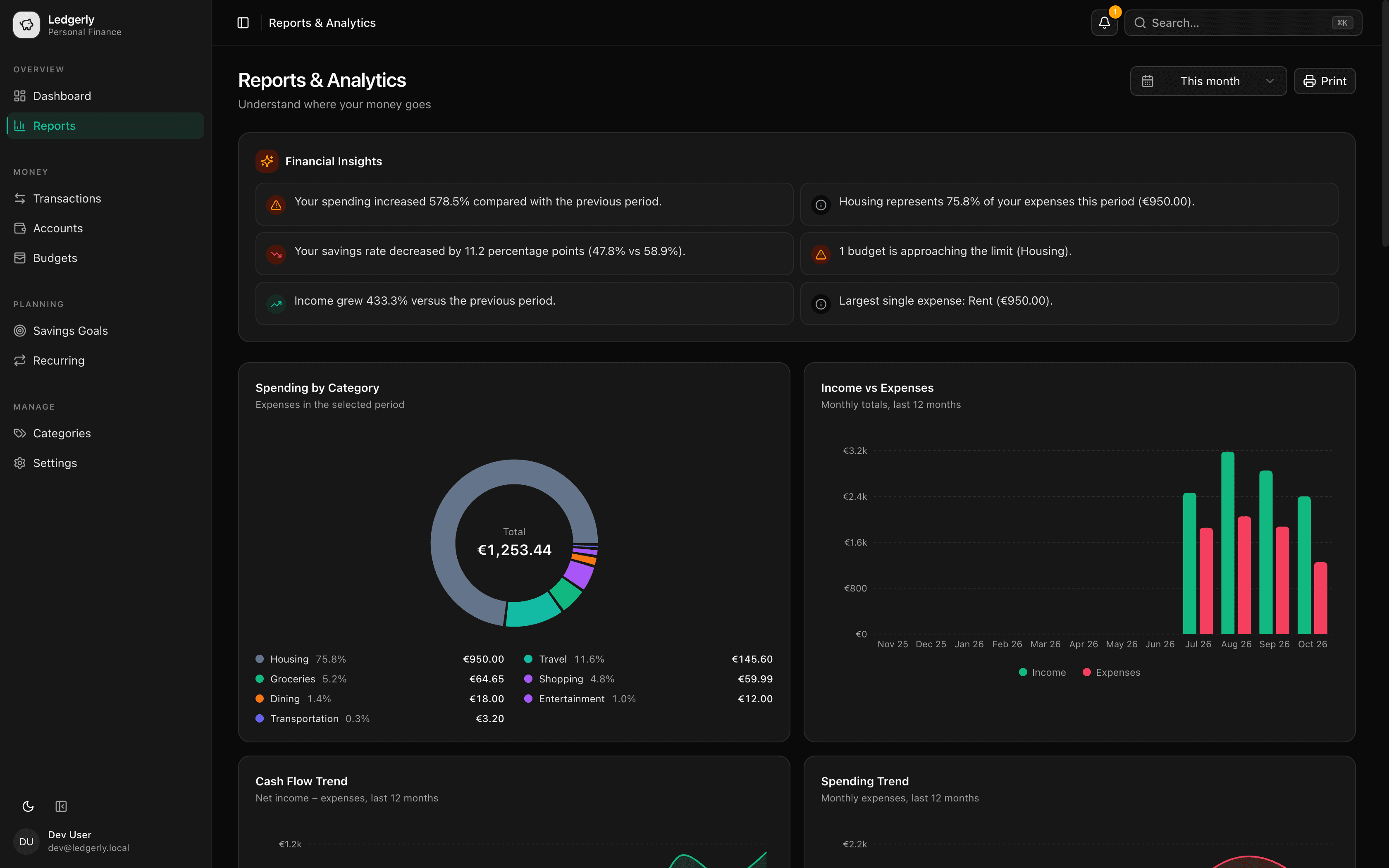1389x868 pixels.
Task: Click the Cash Flow Trend heading
Action: click(x=301, y=781)
